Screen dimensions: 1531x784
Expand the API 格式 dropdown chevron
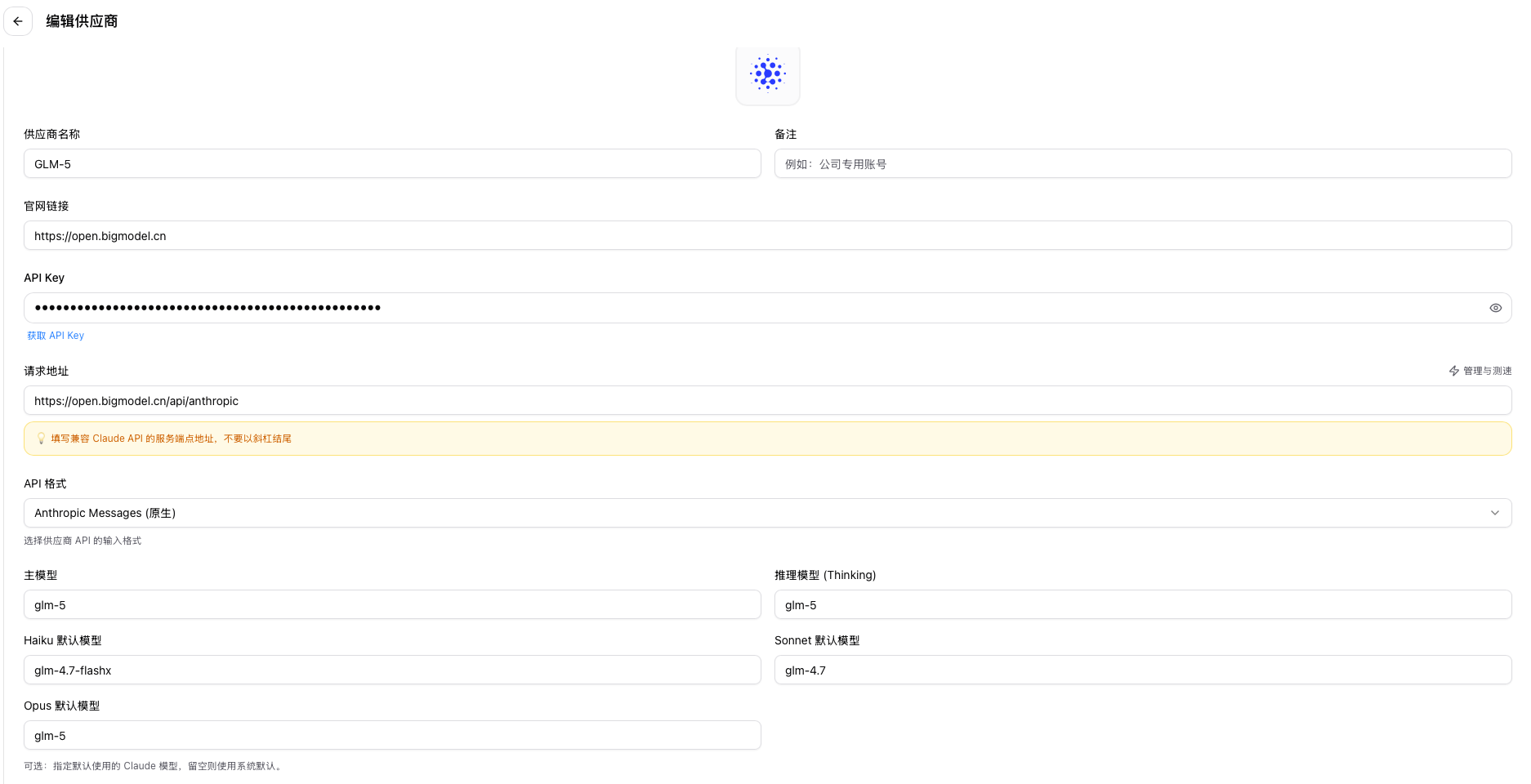pos(1494,513)
